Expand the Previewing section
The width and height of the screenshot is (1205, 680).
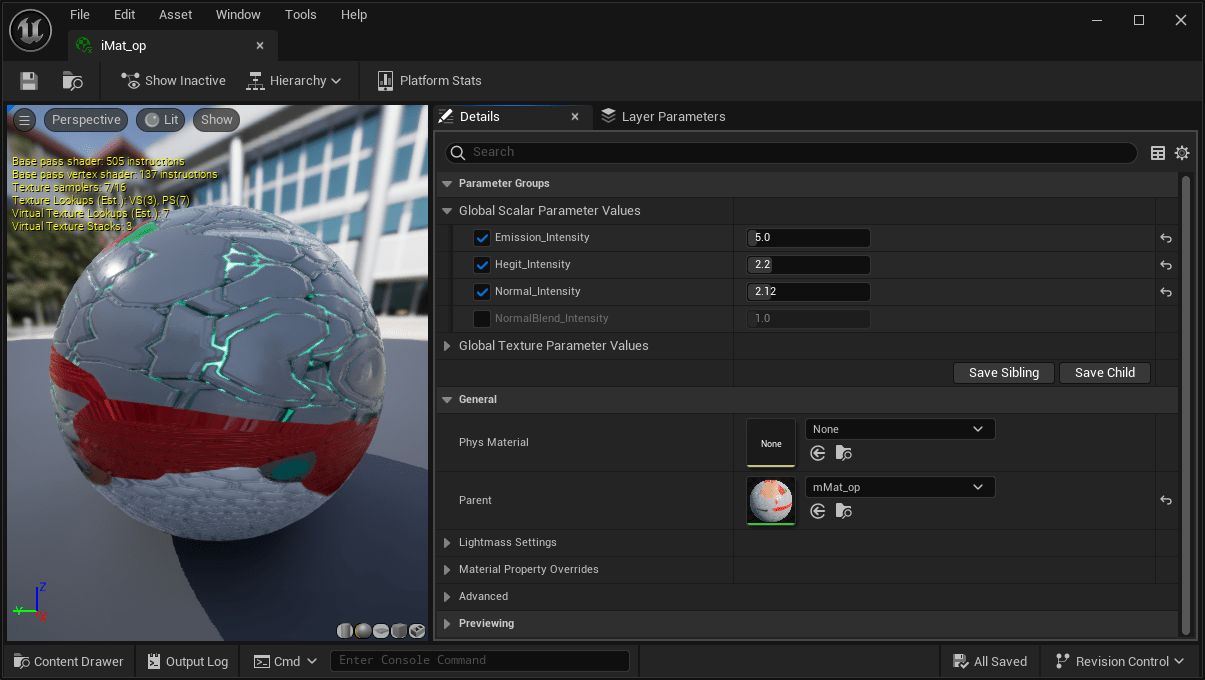447,624
